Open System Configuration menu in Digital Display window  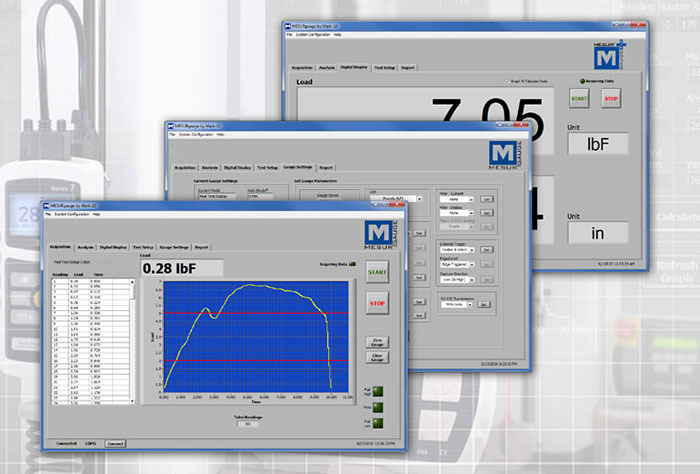point(313,34)
